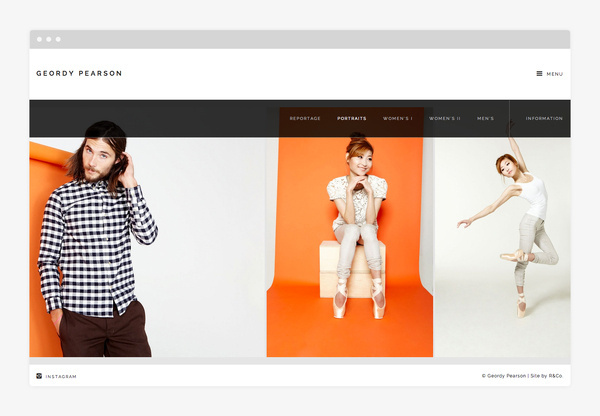Open the MEN'S gallery
This screenshot has width=600, height=416.
485,119
